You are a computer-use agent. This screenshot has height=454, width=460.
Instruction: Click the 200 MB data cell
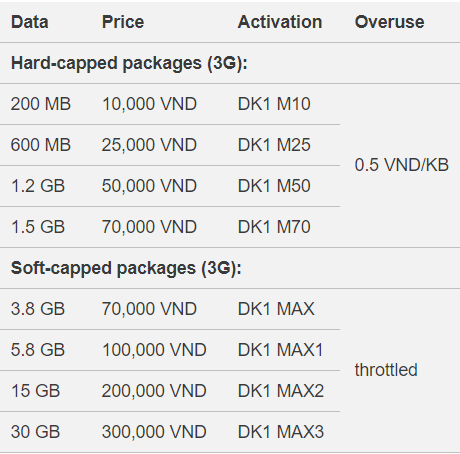(41, 104)
